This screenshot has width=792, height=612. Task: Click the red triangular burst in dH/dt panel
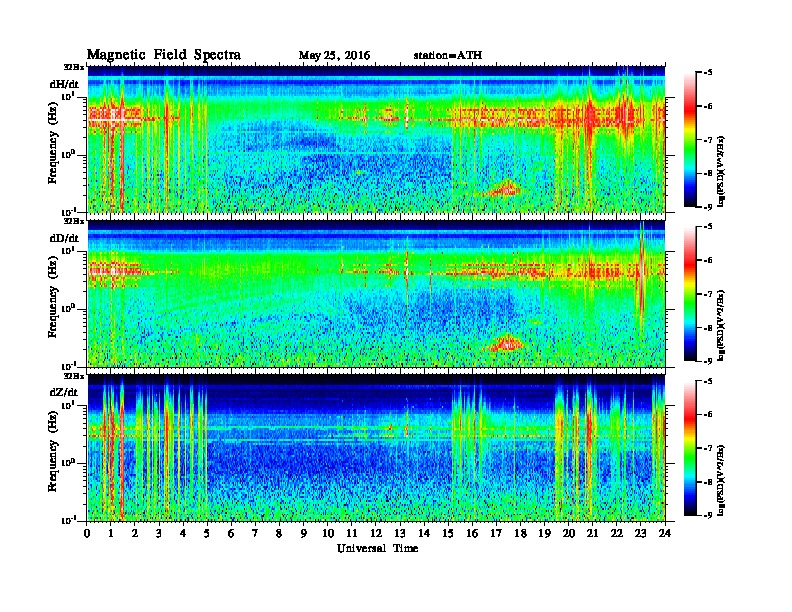[505, 189]
